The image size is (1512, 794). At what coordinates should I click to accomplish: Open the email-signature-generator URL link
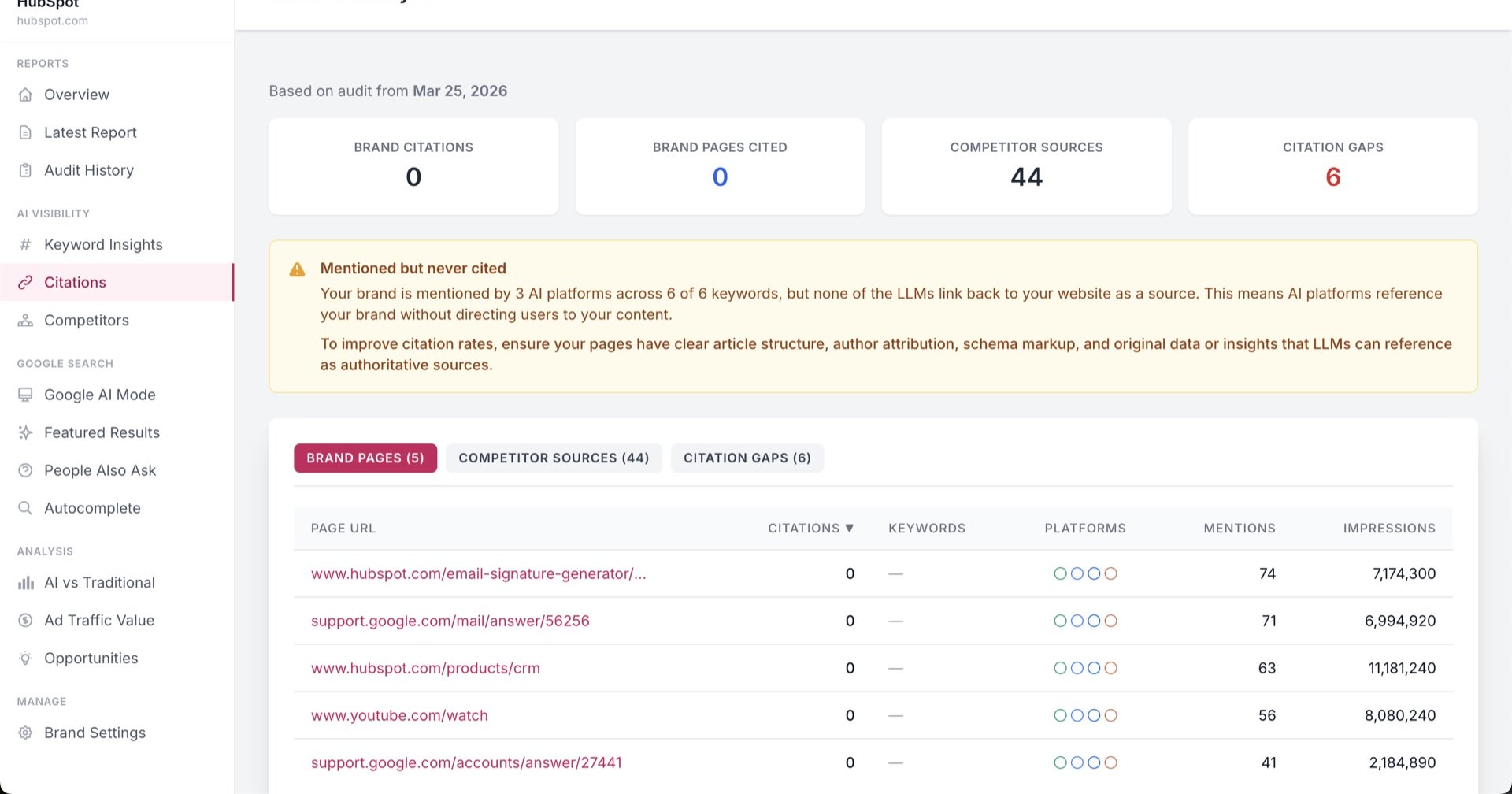479,573
